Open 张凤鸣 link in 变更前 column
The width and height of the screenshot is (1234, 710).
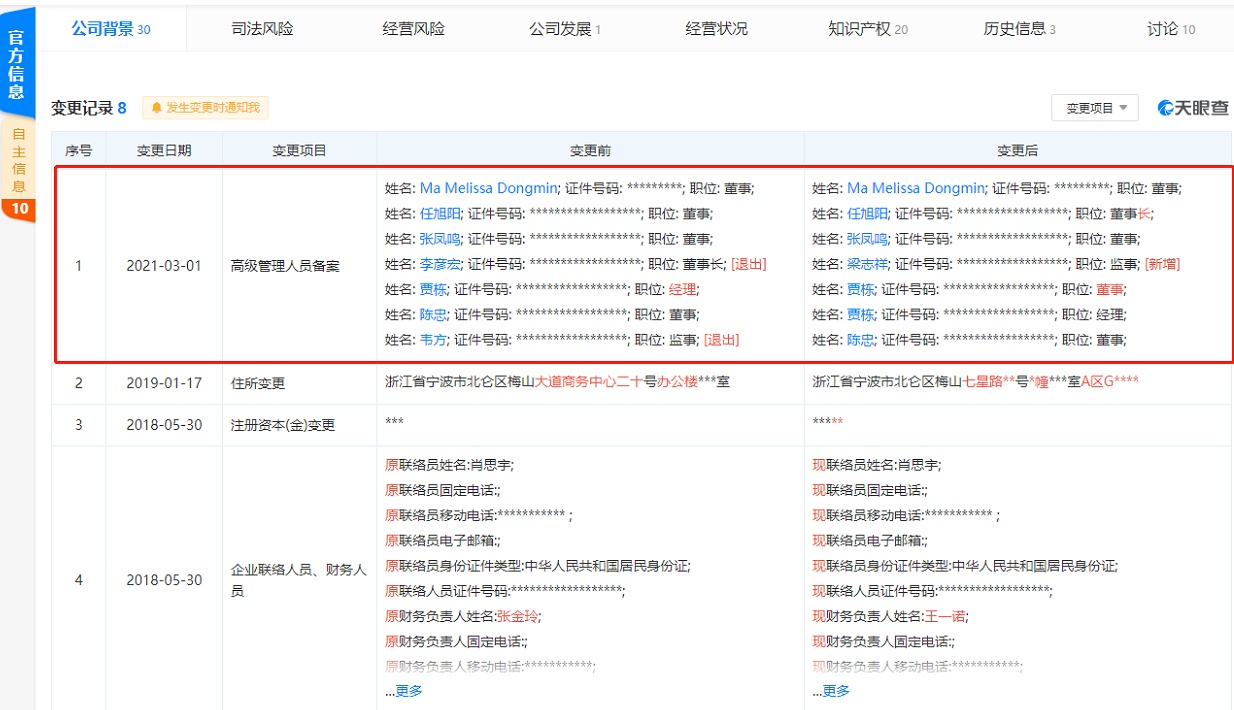(440, 239)
